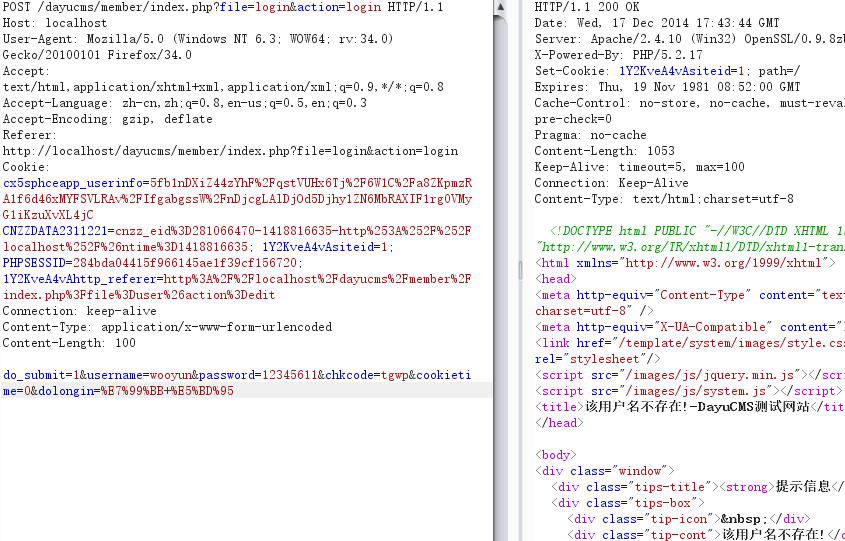Click the User-Agent header line
Viewport: 845px width, 541px height.
click(x=198, y=39)
